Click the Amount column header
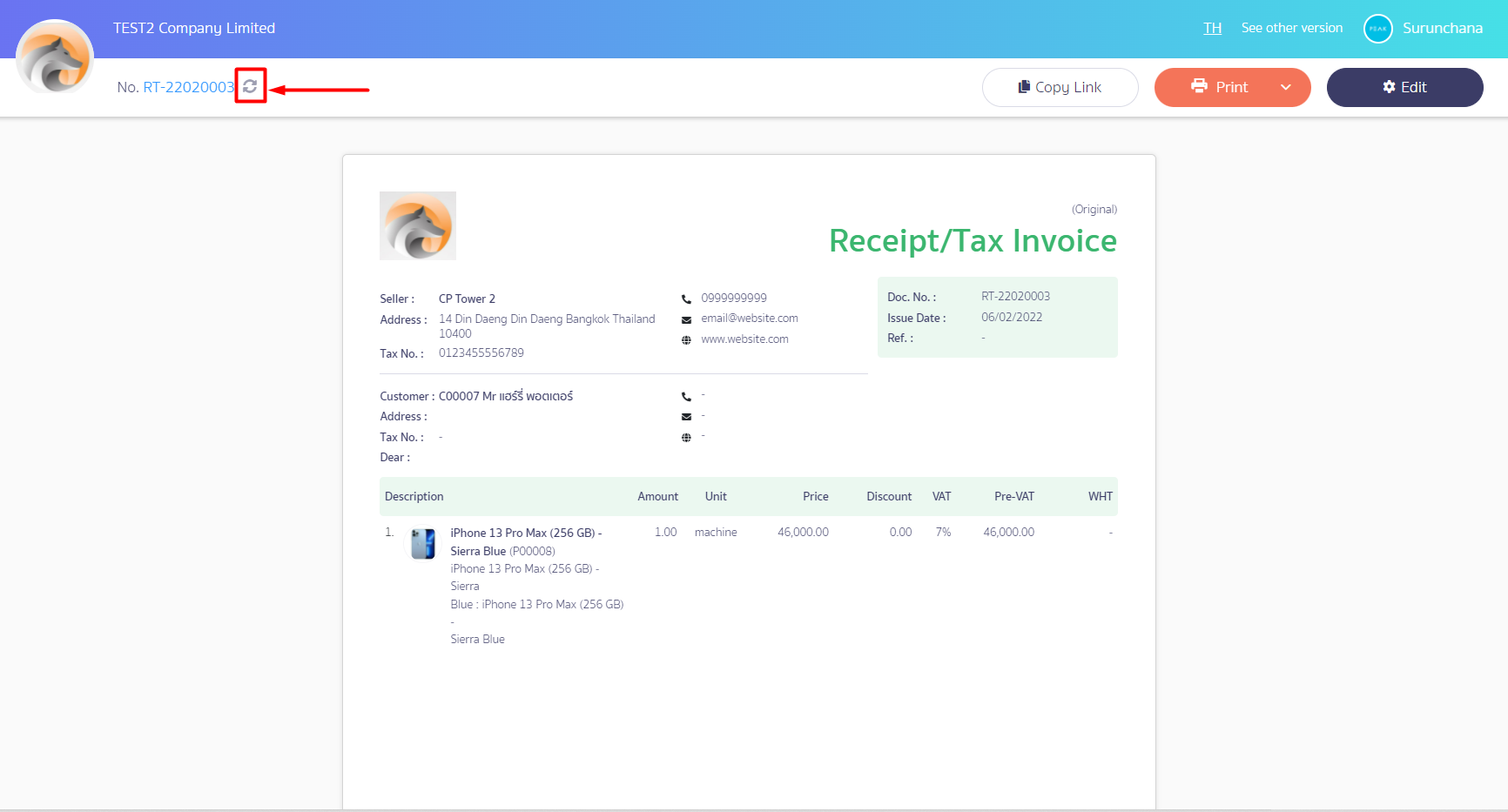The width and height of the screenshot is (1508, 812). coord(657,496)
